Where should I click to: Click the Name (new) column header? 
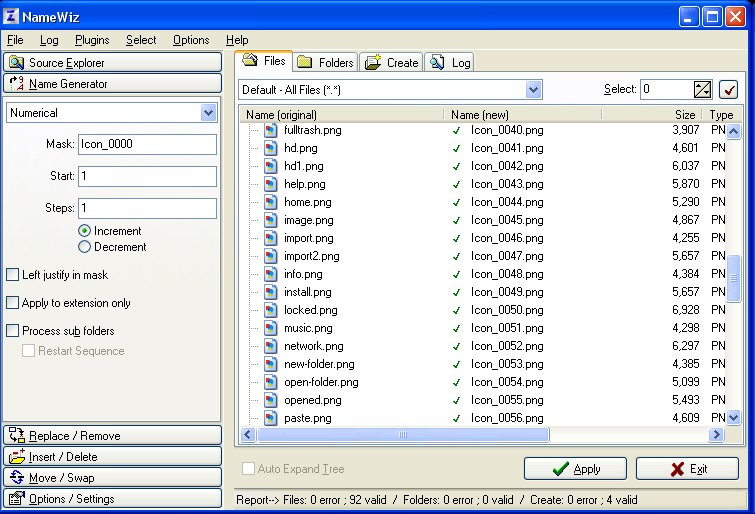523,115
